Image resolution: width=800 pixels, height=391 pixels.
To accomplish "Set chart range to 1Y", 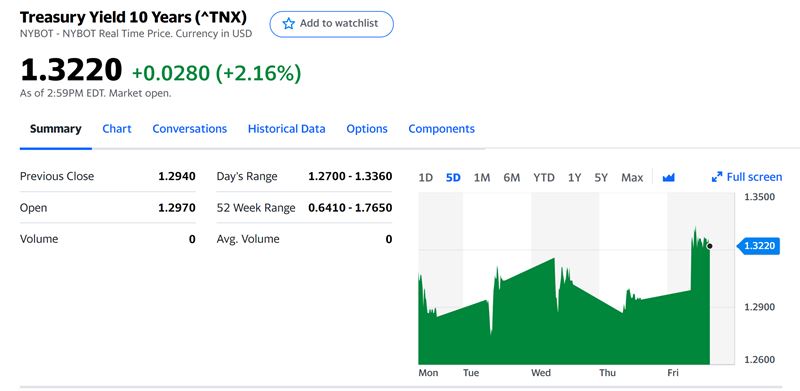I will coord(574,178).
